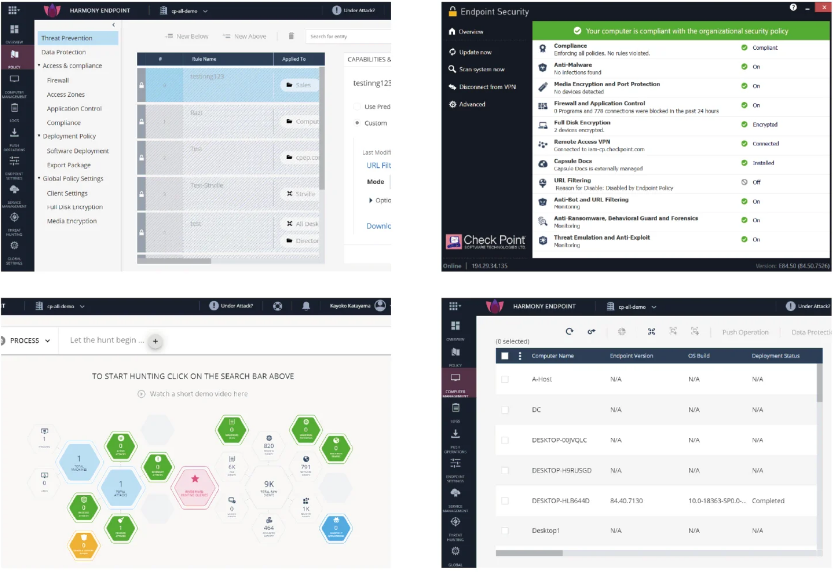The height and width of the screenshot is (579, 833).
Task: Open Push Operations icon in top-left sidebar
Action: (14, 132)
